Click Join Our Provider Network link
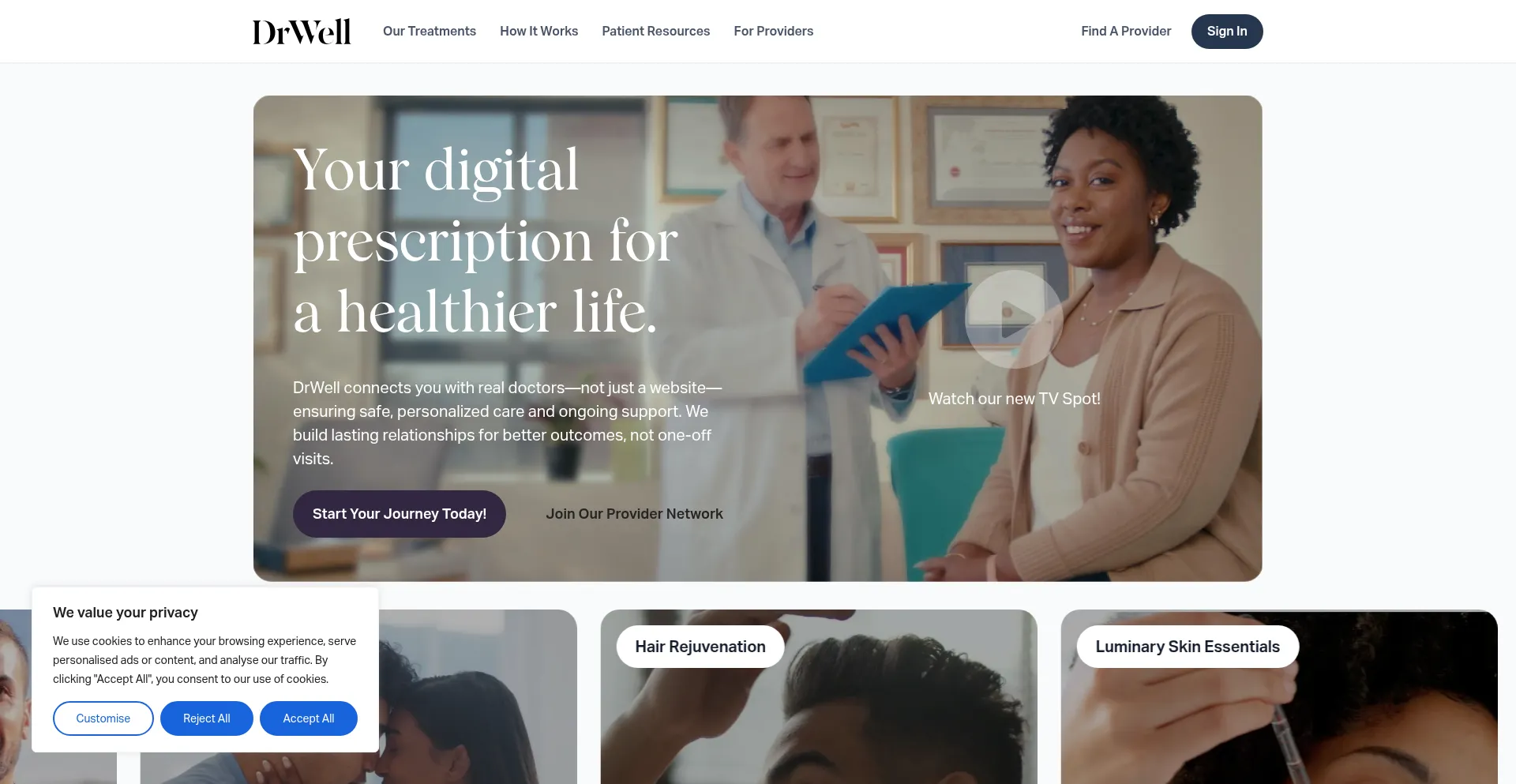The image size is (1516, 784). (634, 514)
